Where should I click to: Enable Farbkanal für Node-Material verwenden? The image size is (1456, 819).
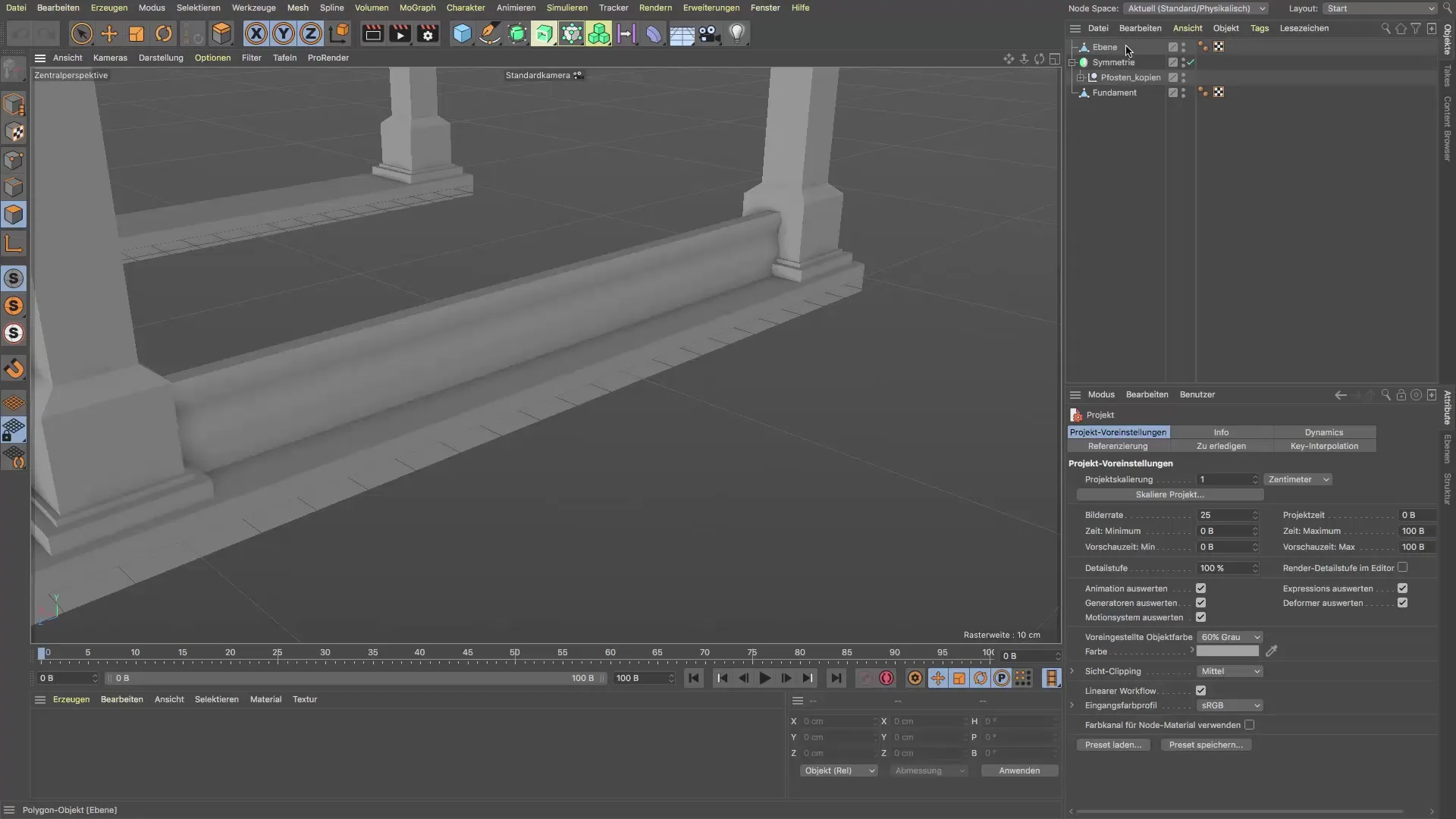point(1249,725)
